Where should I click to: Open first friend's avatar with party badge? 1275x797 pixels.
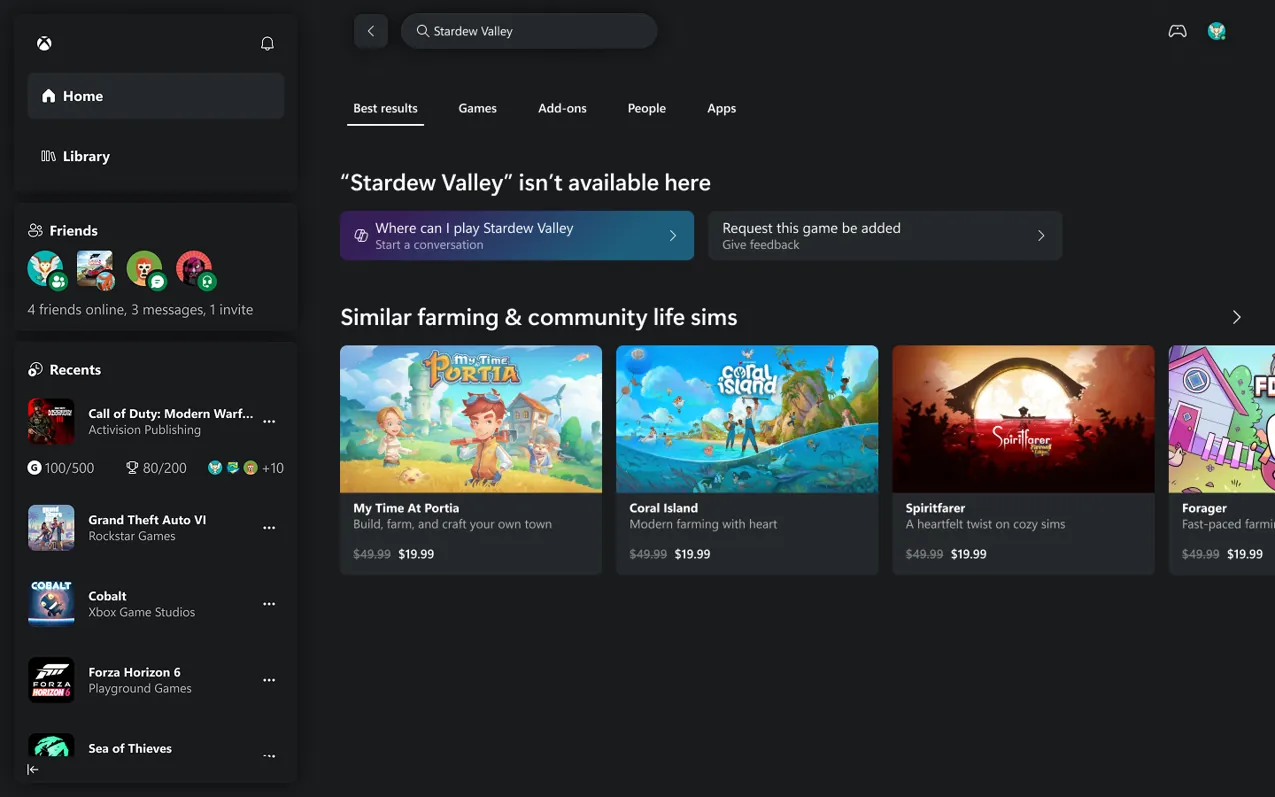(x=46, y=269)
